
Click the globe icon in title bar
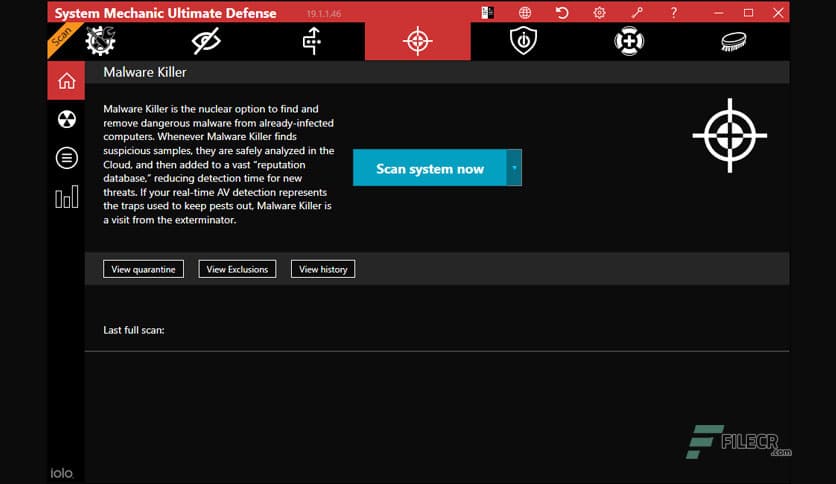pyautogui.click(x=525, y=12)
